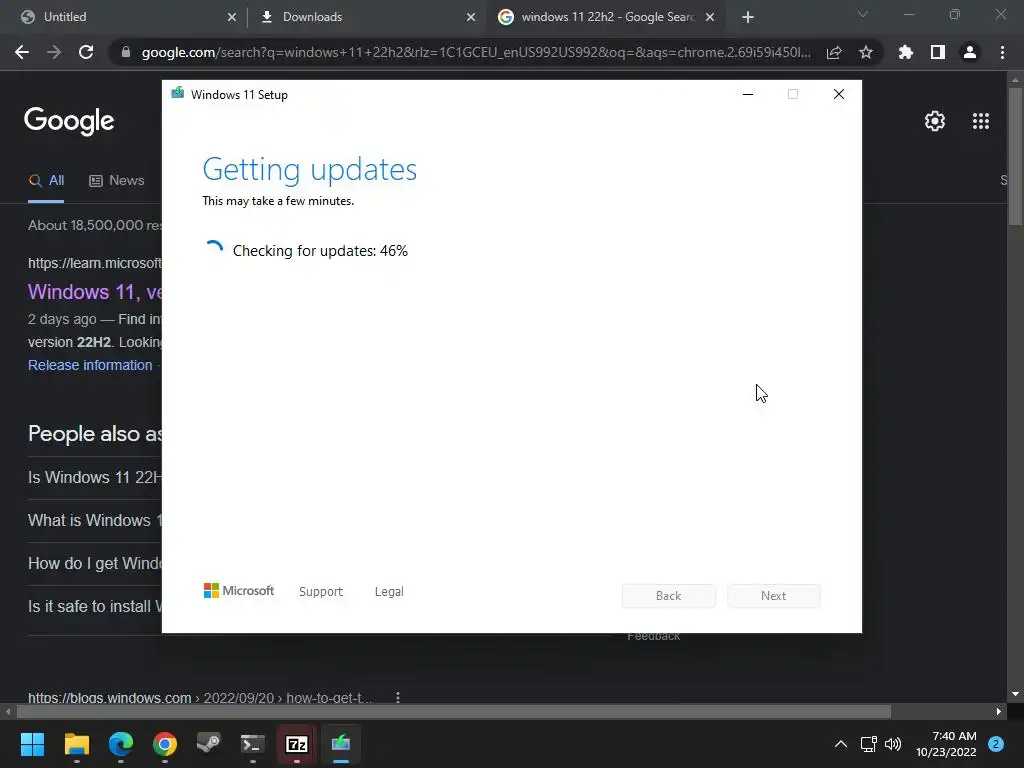This screenshot has width=1024, height=768.
Task: Click Chrome forward navigation arrow
Action: pos(54,52)
